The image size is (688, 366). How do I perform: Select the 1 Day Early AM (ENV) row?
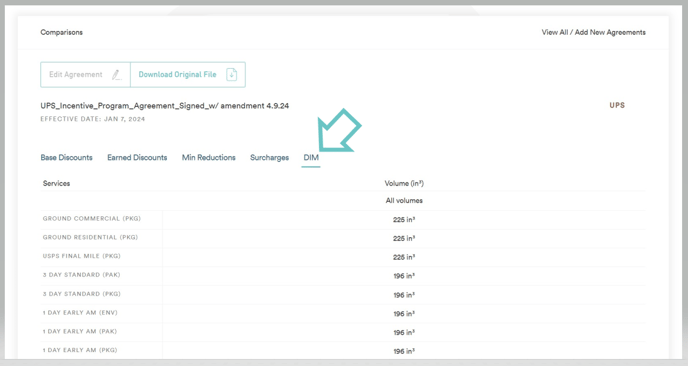click(343, 313)
